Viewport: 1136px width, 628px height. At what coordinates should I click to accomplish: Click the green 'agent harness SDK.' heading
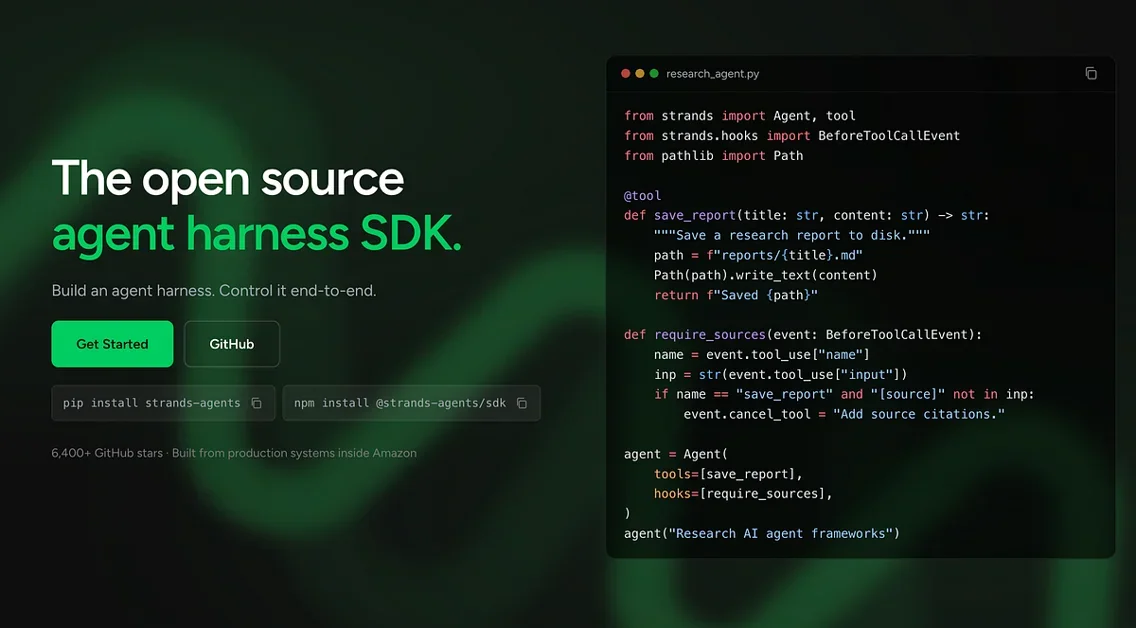click(256, 233)
